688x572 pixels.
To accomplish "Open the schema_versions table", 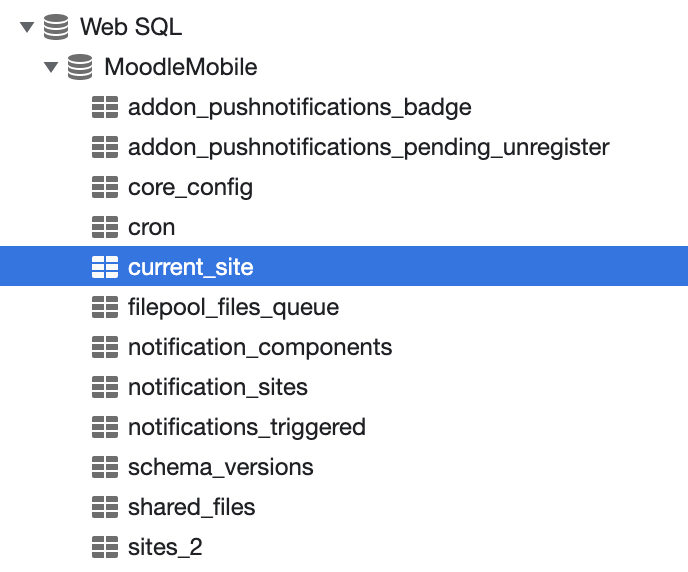I will click(221, 468).
